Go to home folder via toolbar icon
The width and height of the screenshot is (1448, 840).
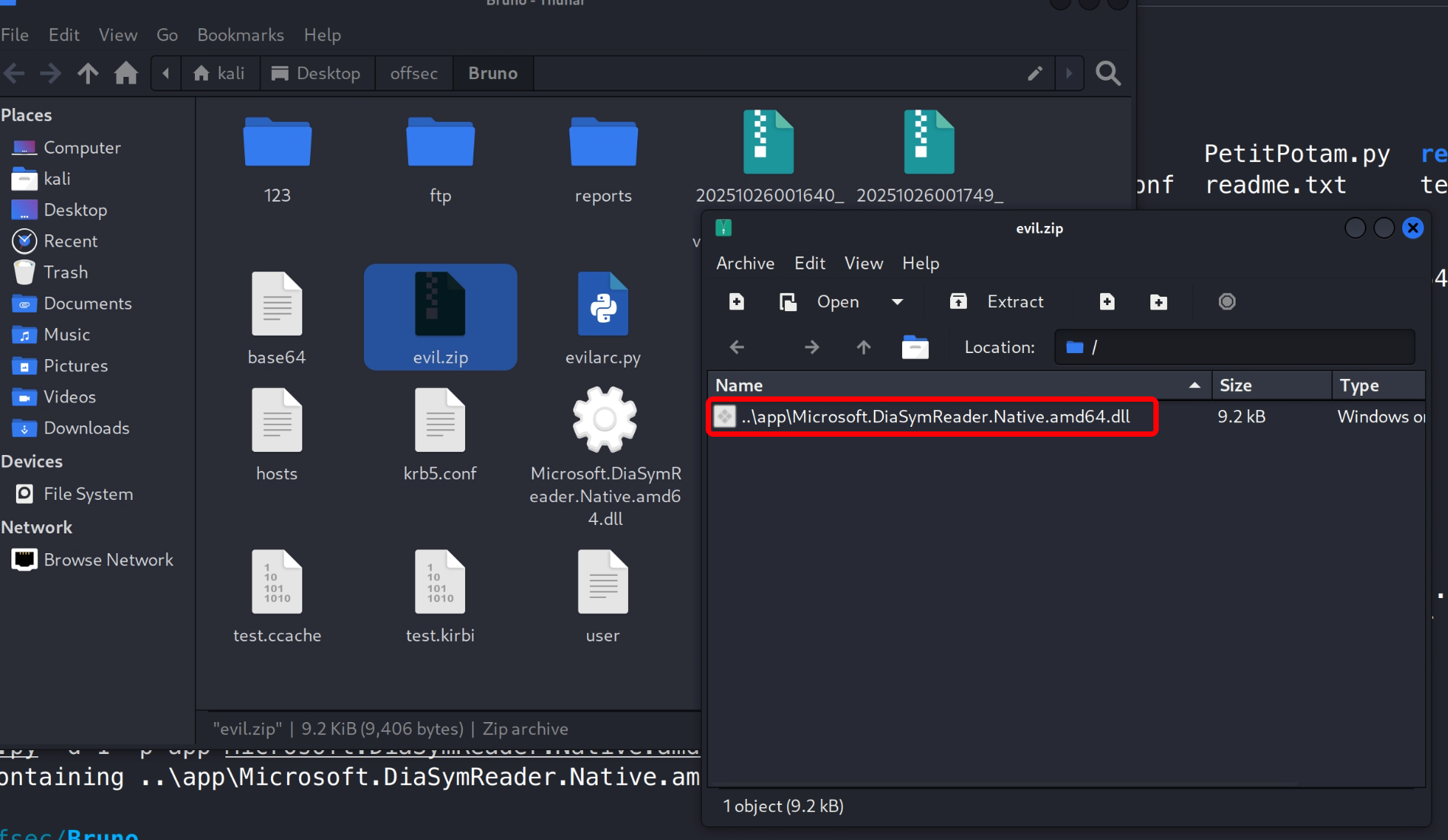coord(126,74)
